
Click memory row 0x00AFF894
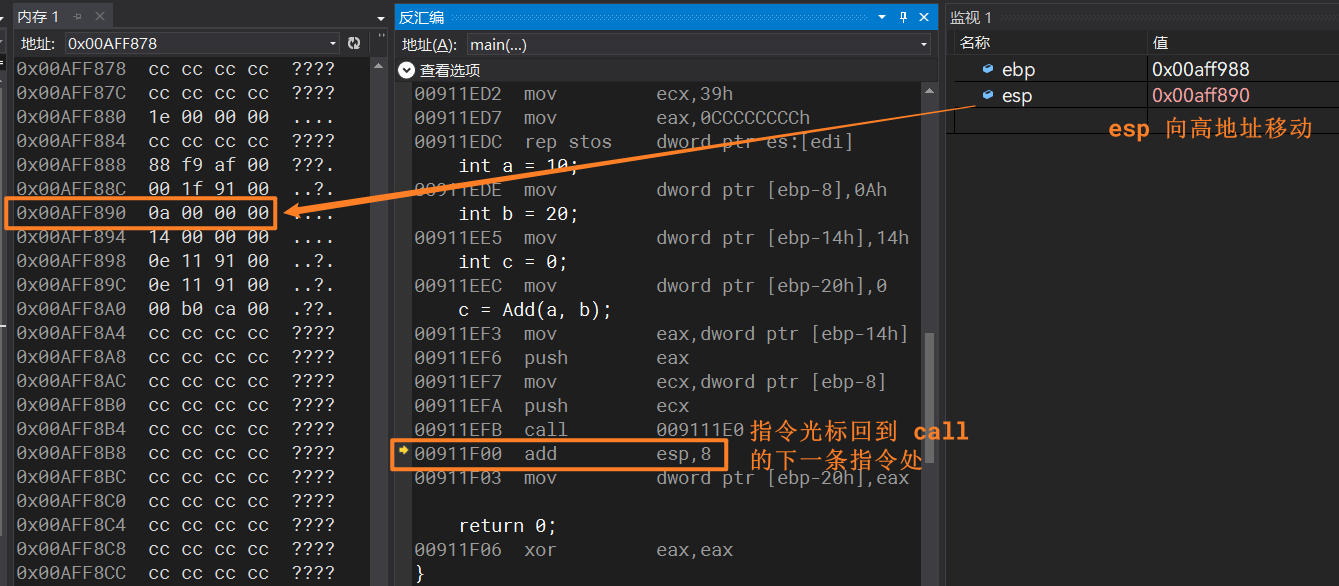pyautogui.click(x=175, y=237)
